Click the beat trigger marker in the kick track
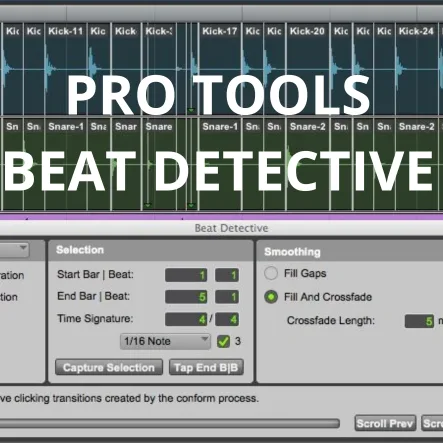Screen dimensions: 443x443 [191, 110]
